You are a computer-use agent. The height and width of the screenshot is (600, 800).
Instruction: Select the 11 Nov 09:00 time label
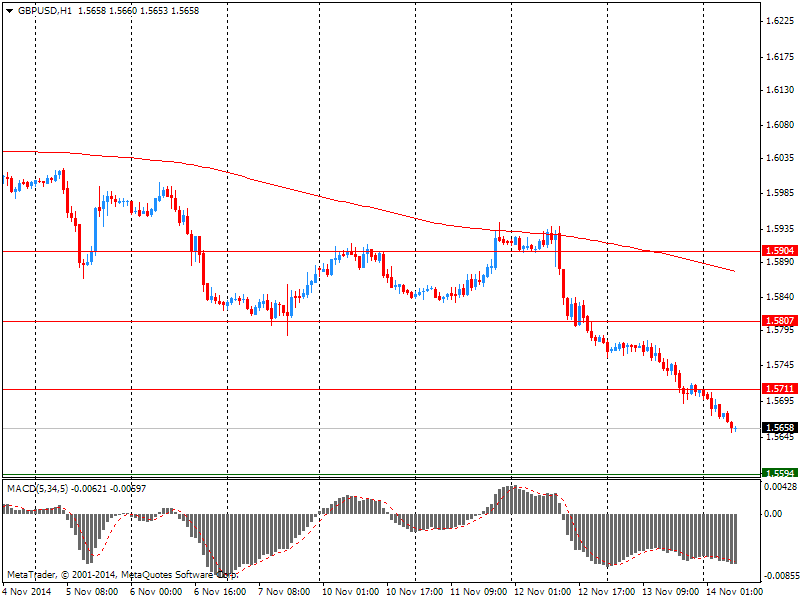(x=479, y=591)
